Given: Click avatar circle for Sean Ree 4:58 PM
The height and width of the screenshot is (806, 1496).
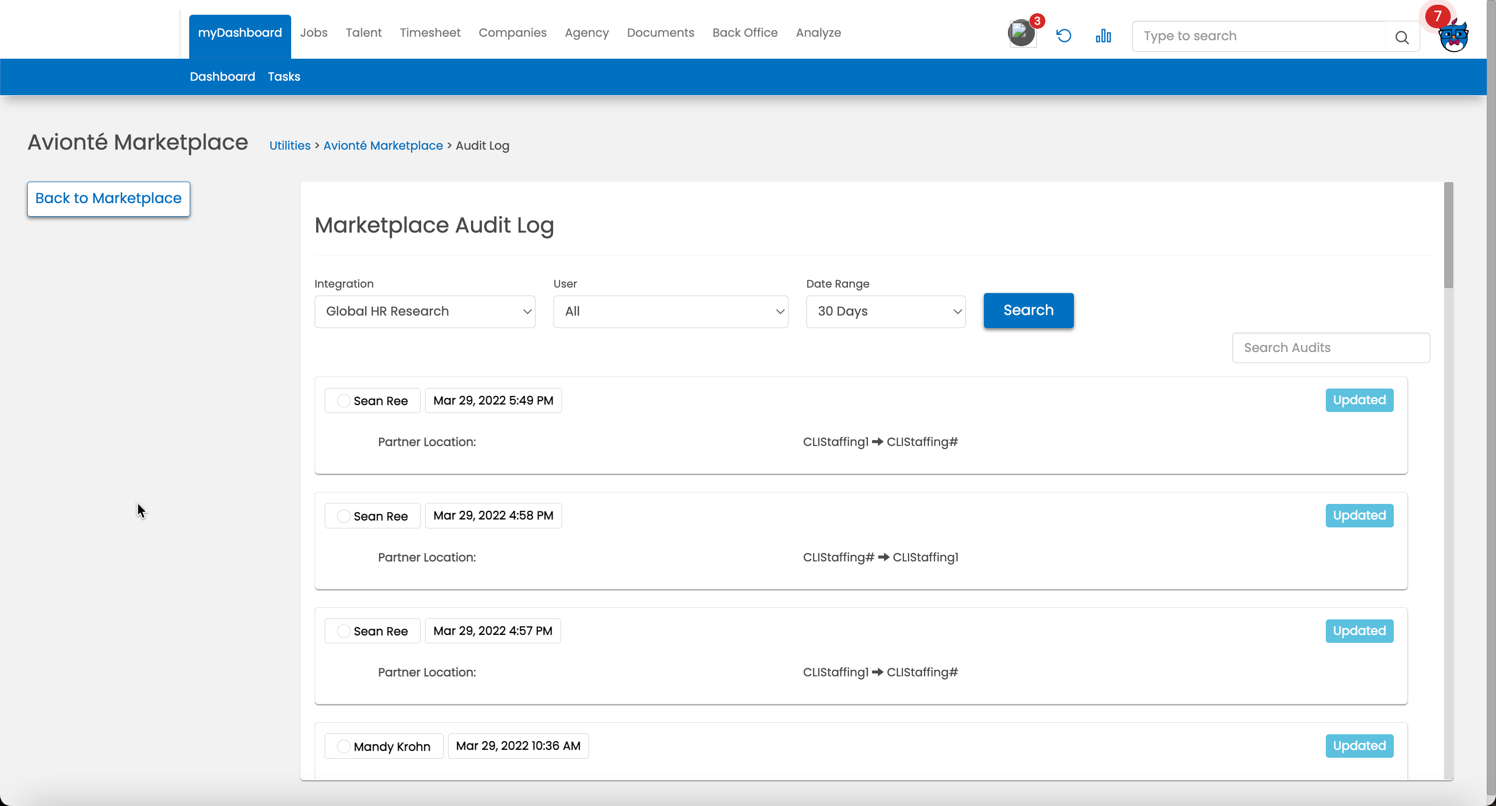Looking at the screenshot, I should click(343, 516).
